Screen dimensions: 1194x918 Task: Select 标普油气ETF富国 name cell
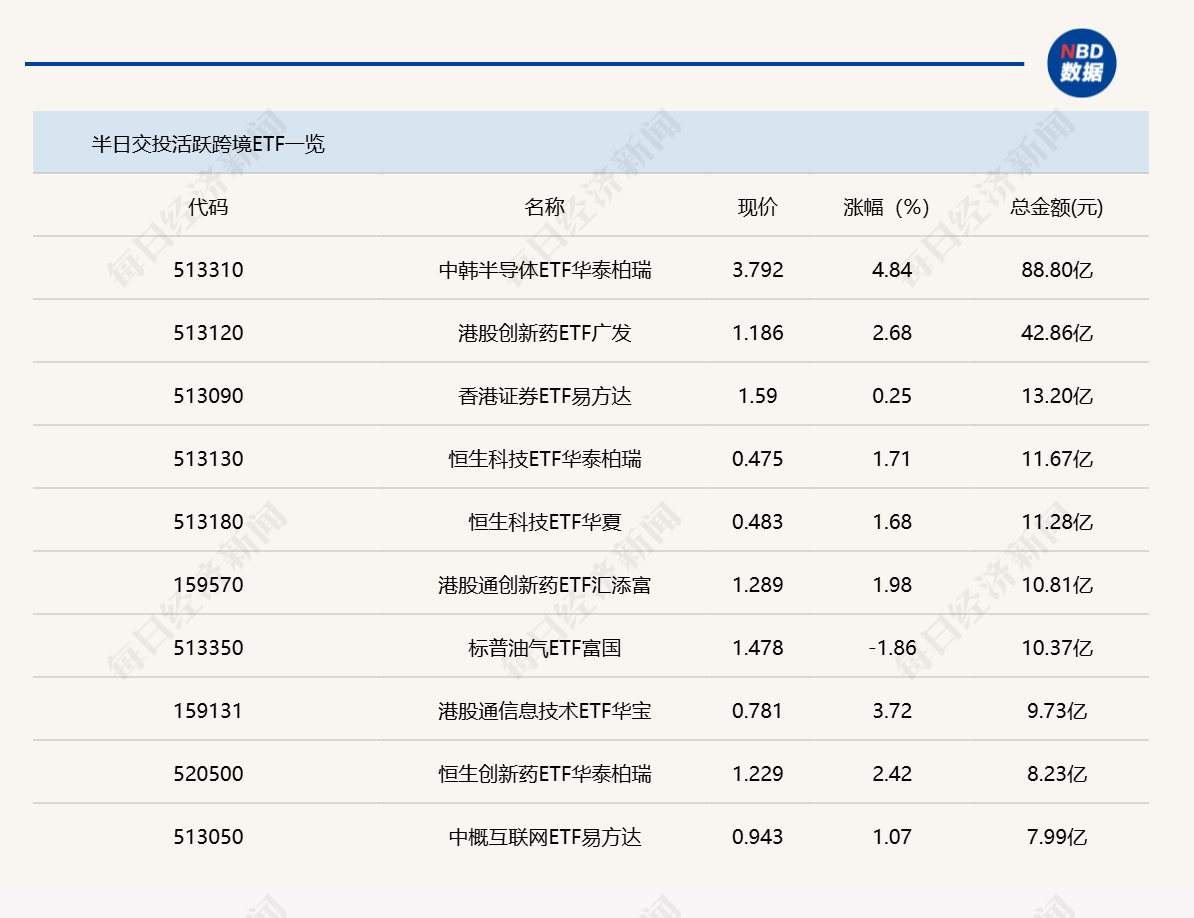544,649
